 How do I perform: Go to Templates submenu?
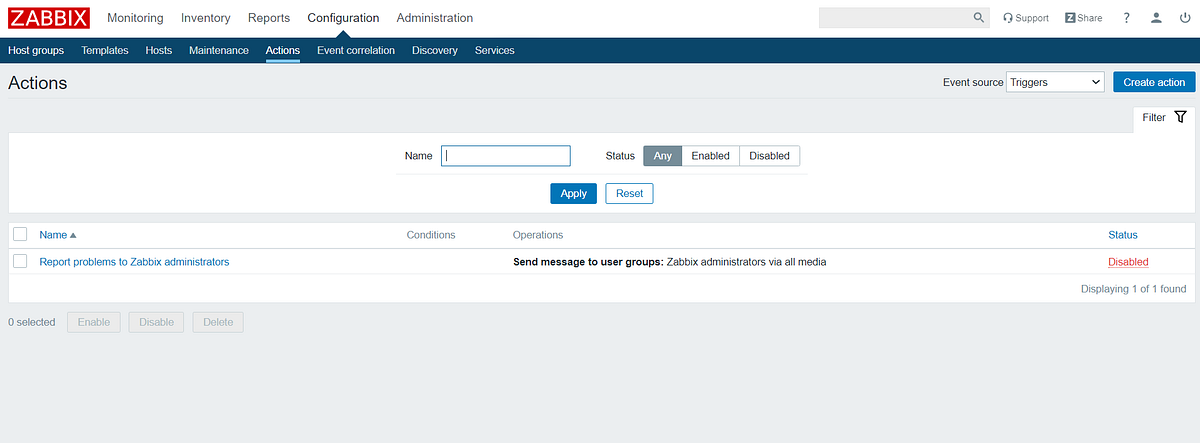105,50
